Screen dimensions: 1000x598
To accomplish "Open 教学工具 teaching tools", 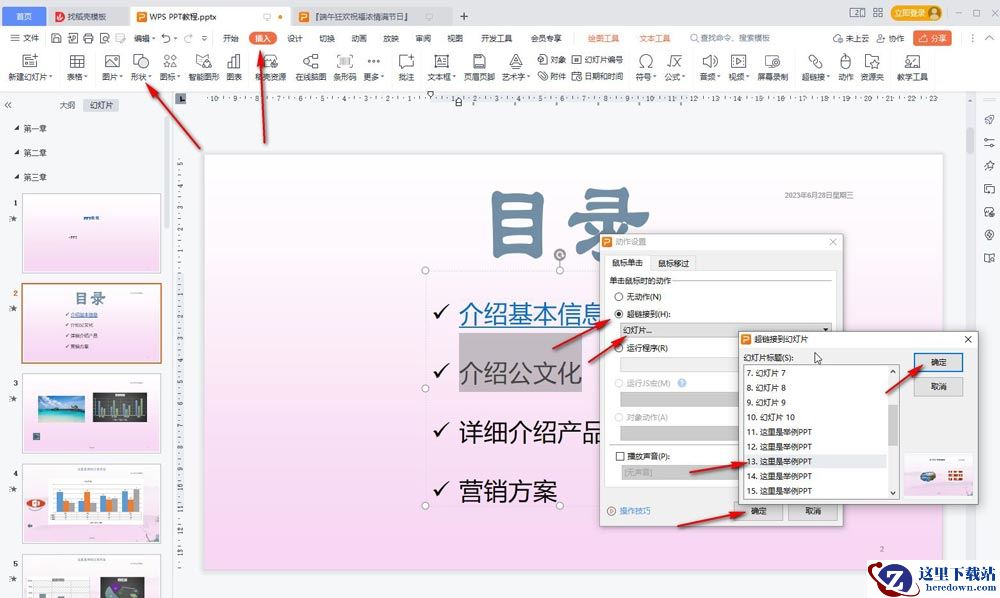I will click(x=912, y=67).
